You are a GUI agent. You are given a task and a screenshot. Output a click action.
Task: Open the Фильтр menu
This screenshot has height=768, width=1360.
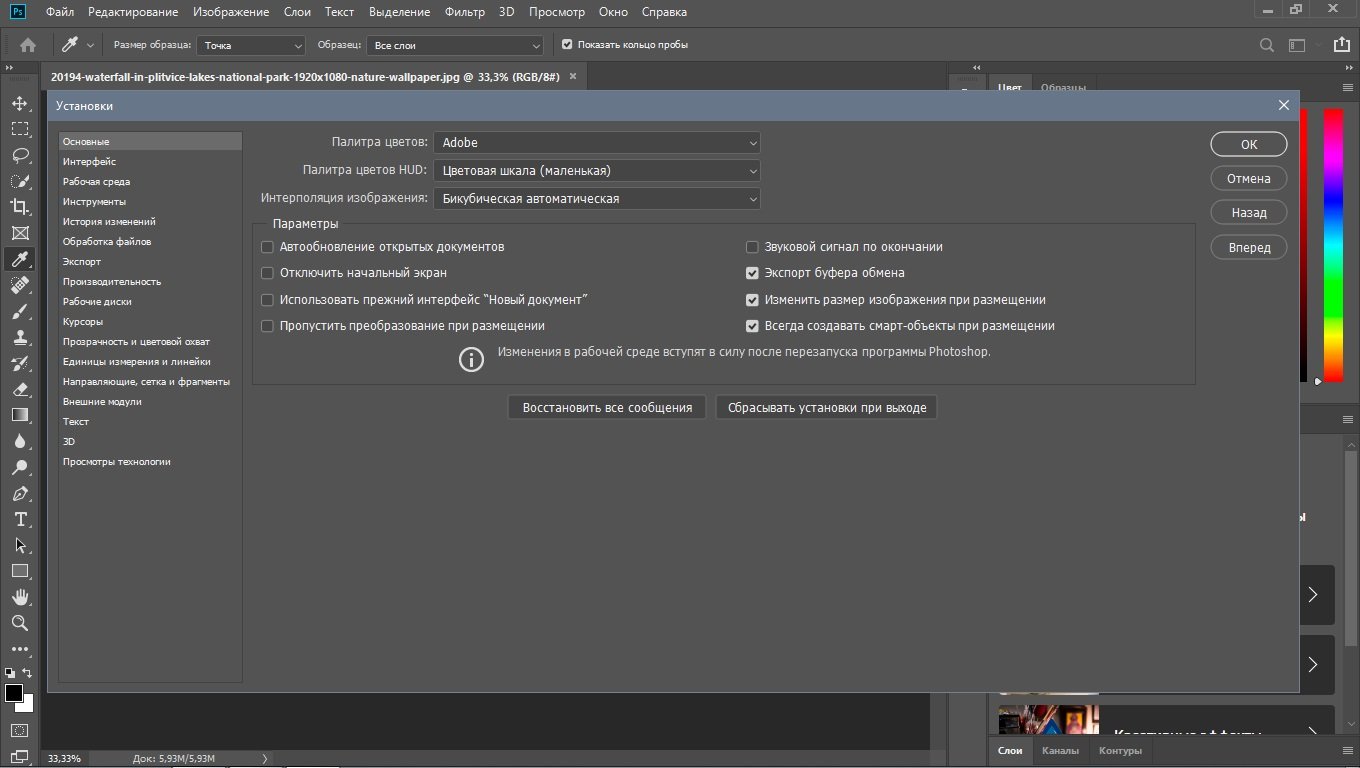[464, 12]
